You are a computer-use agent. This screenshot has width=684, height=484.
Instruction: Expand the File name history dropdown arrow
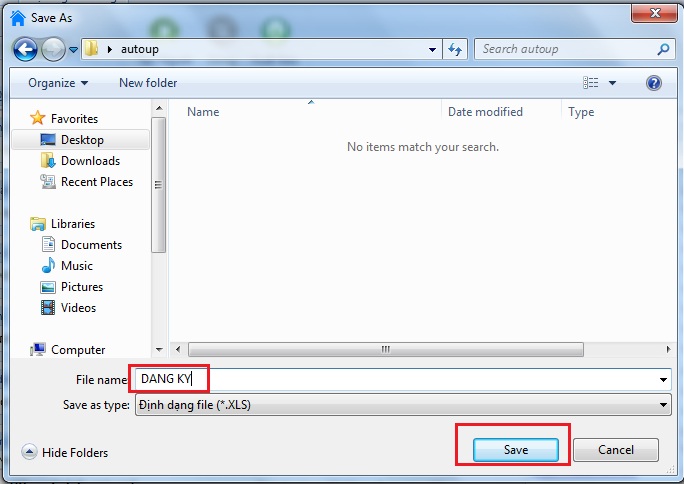pyautogui.click(x=664, y=380)
